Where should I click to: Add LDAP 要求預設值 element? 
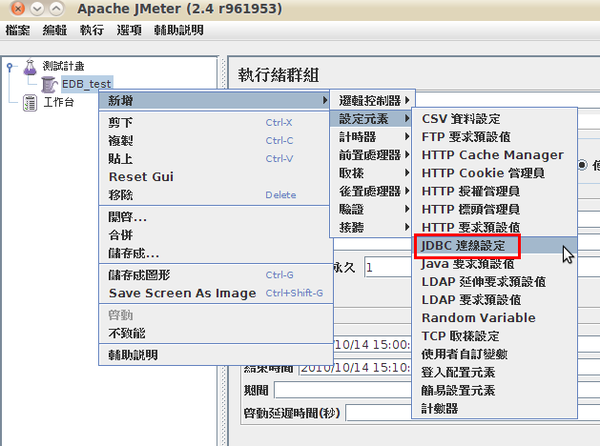(494, 300)
